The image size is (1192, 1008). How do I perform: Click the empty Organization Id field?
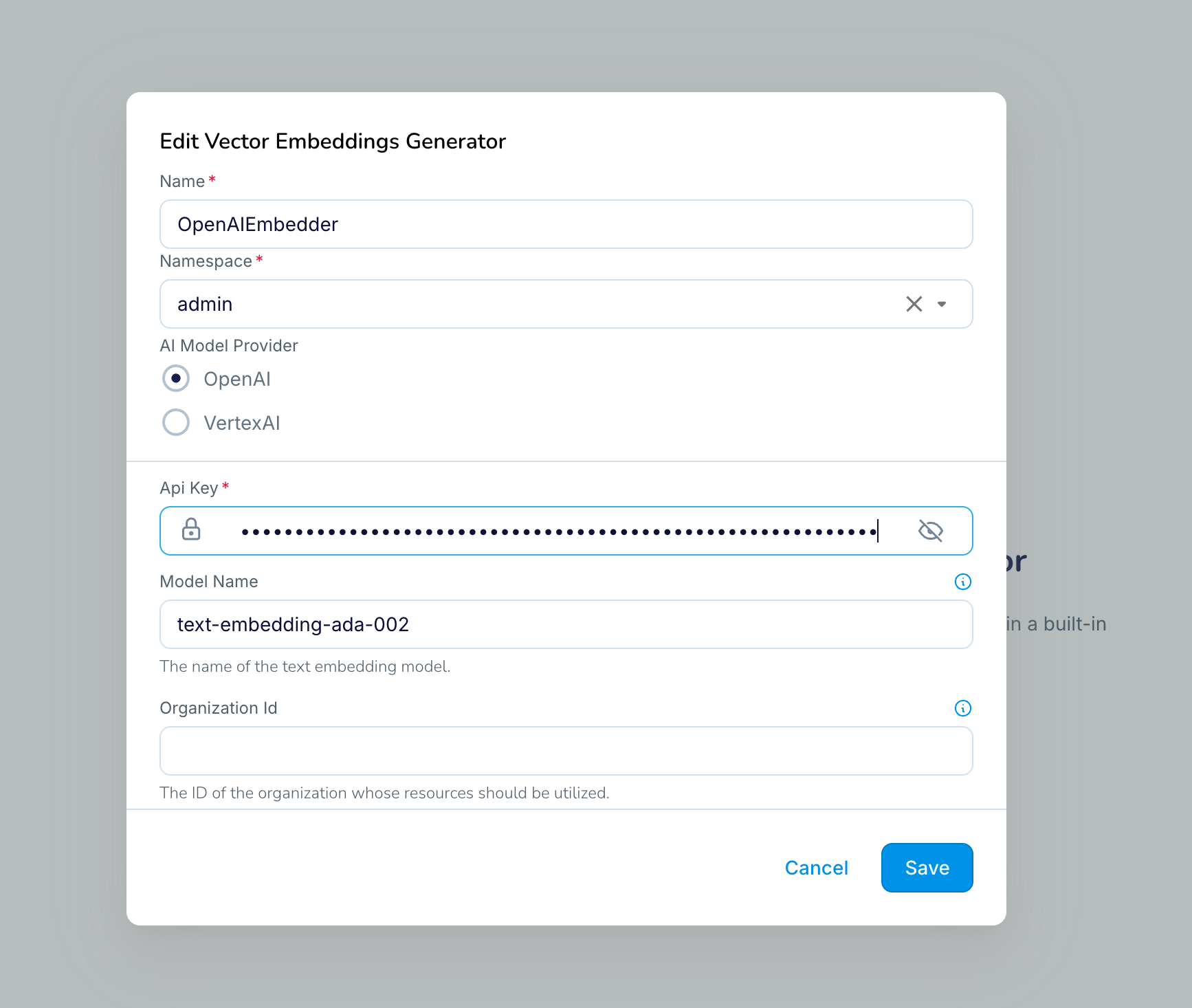click(565, 751)
